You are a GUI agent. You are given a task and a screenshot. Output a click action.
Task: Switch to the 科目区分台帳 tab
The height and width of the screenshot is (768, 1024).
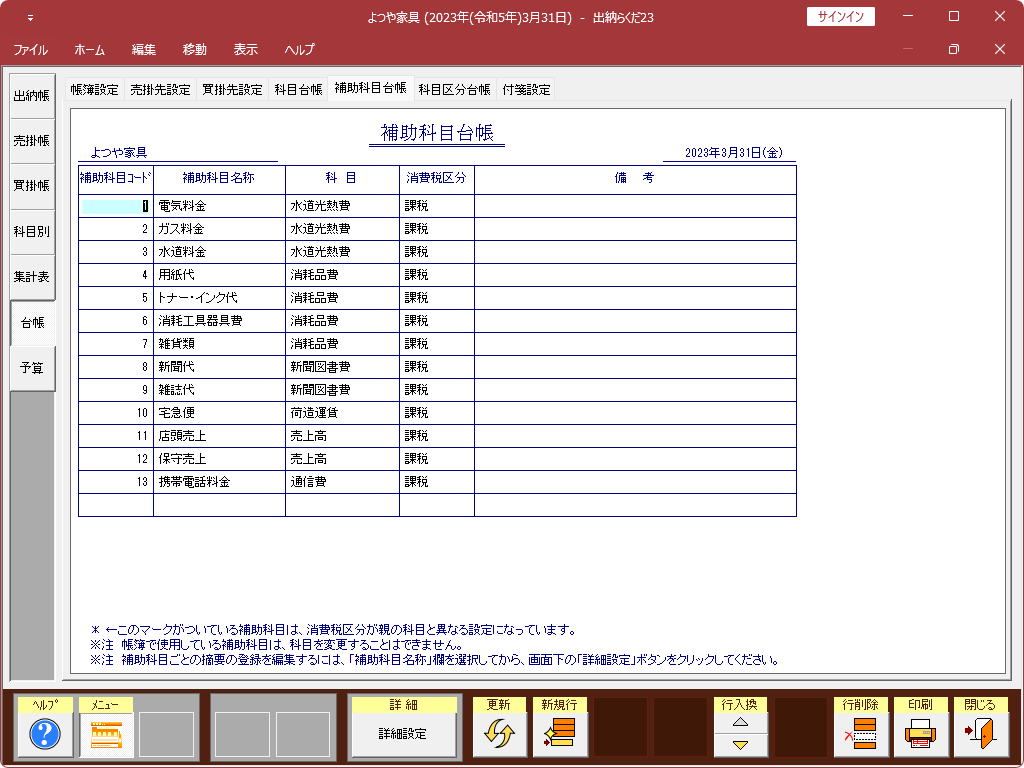[x=455, y=89]
